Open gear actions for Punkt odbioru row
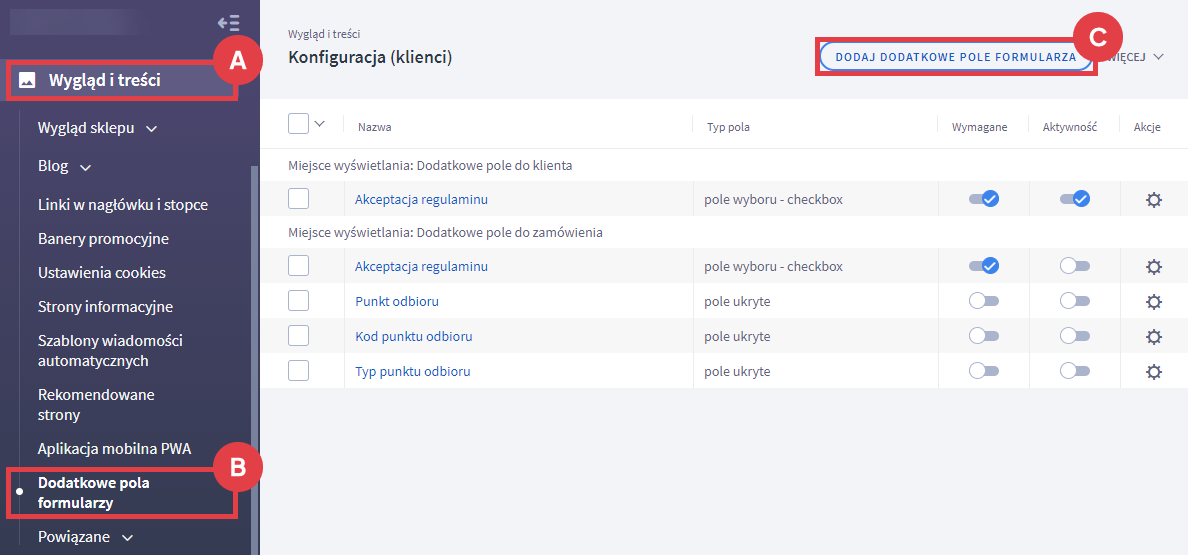Screen dimensions: 1188x555 pyautogui.click(x=1153, y=301)
